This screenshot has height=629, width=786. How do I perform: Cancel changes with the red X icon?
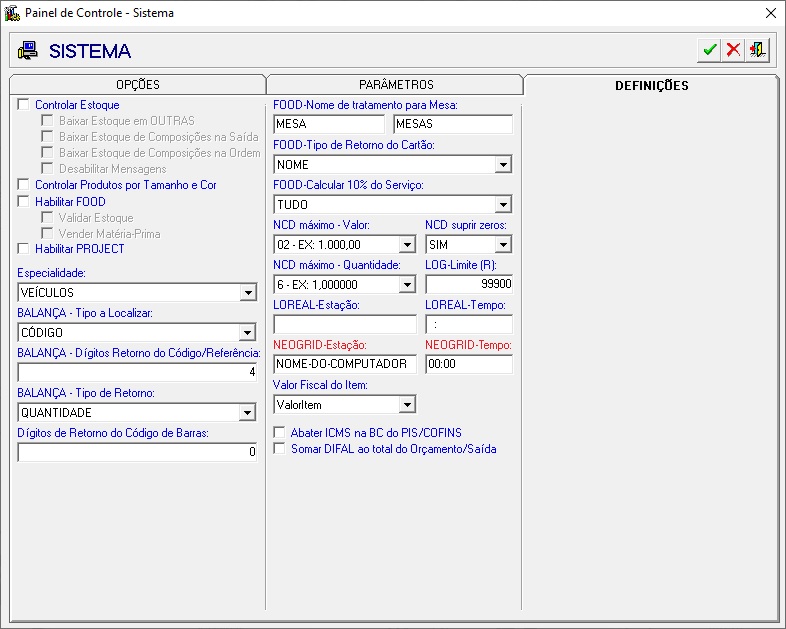(x=733, y=50)
